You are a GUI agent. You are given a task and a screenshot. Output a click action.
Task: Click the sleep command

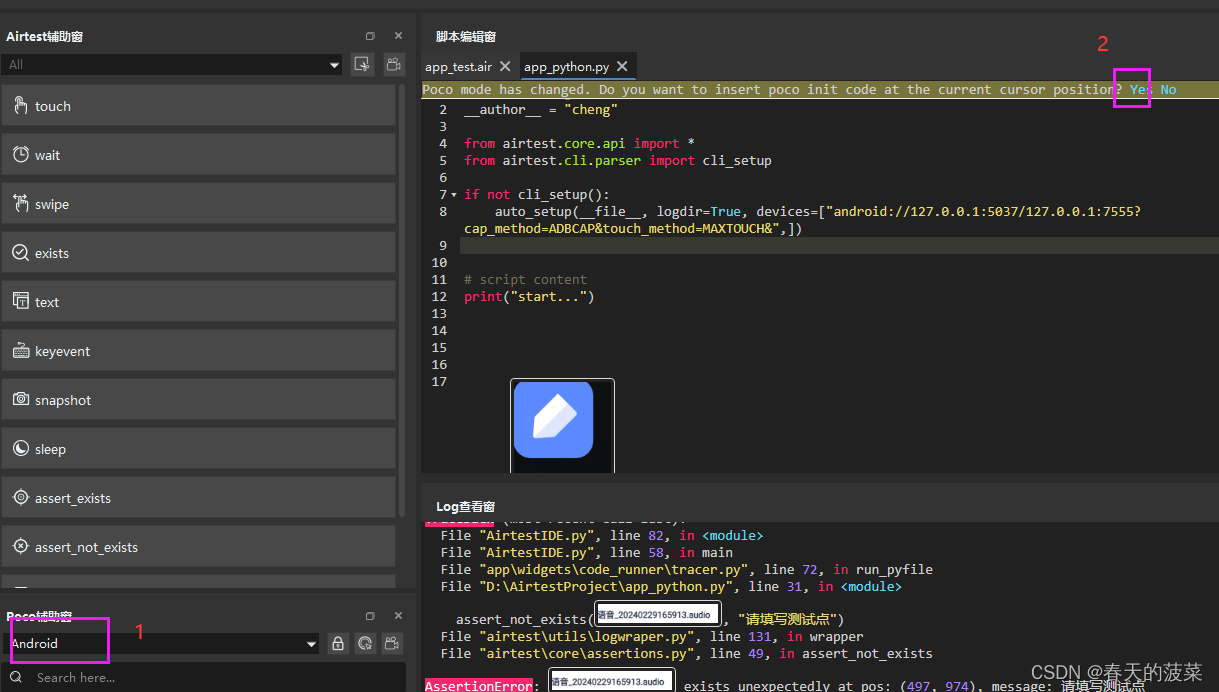pos(198,449)
